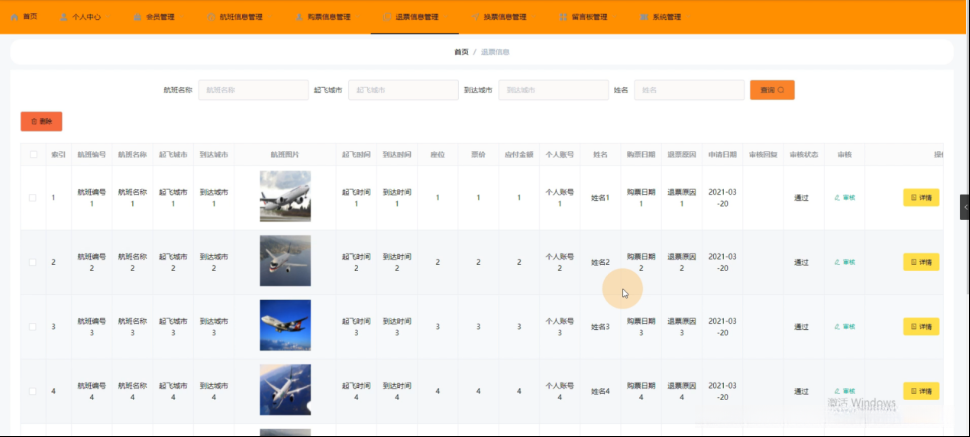
Task: Open 详情 details for row 3
Action: pyautogui.click(x=921, y=326)
